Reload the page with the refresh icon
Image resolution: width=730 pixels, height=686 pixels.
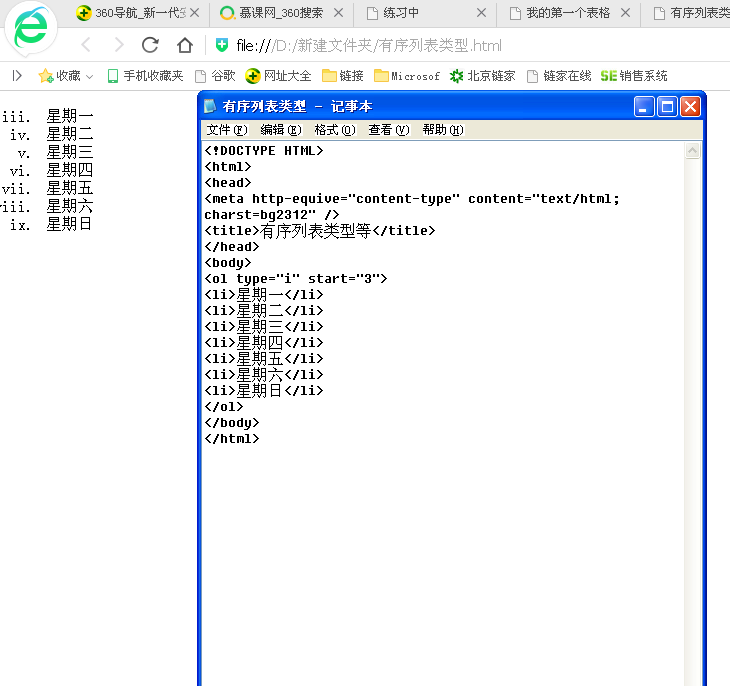click(150, 45)
